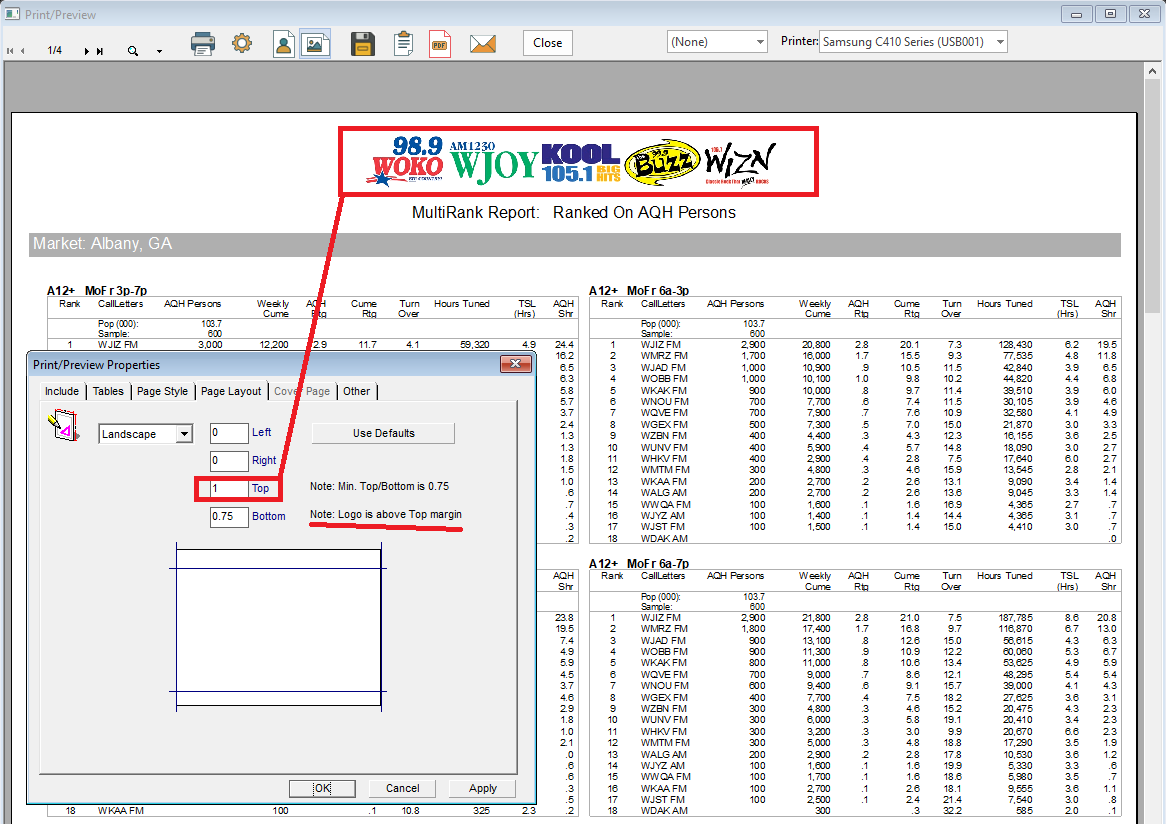Image resolution: width=1166 pixels, height=824 pixels.
Task: Click Cancel in Properties dialog
Action: pyautogui.click(x=402, y=788)
